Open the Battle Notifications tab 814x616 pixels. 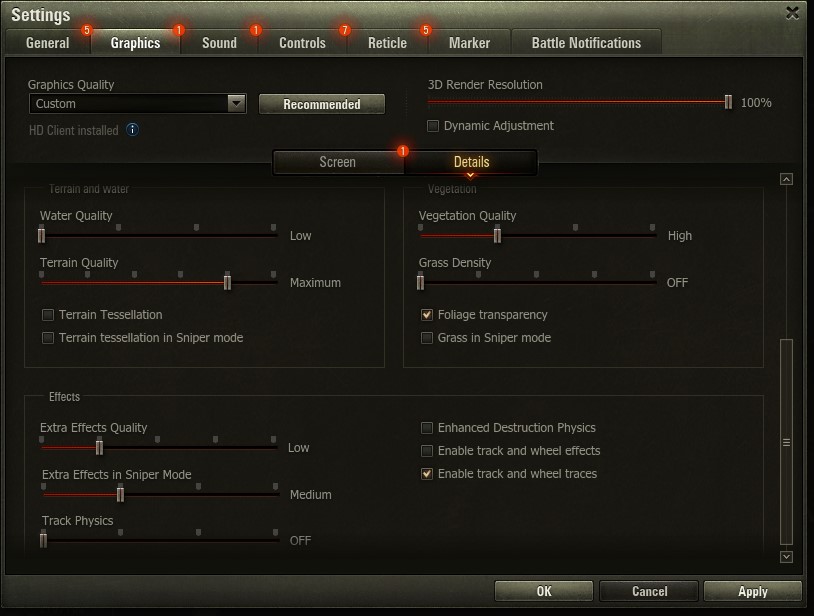(x=586, y=43)
